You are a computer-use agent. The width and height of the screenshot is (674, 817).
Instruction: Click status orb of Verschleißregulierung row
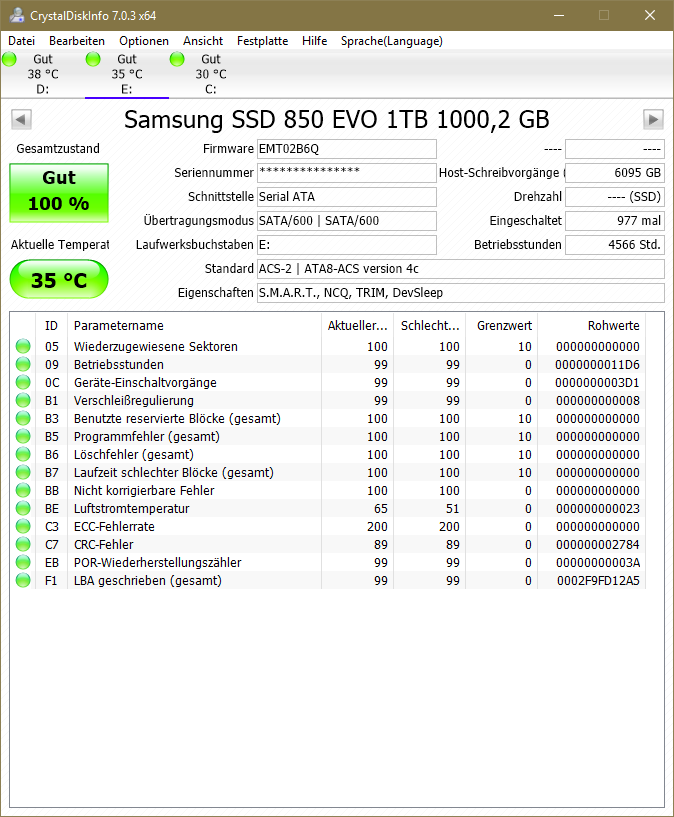click(x=23, y=400)
